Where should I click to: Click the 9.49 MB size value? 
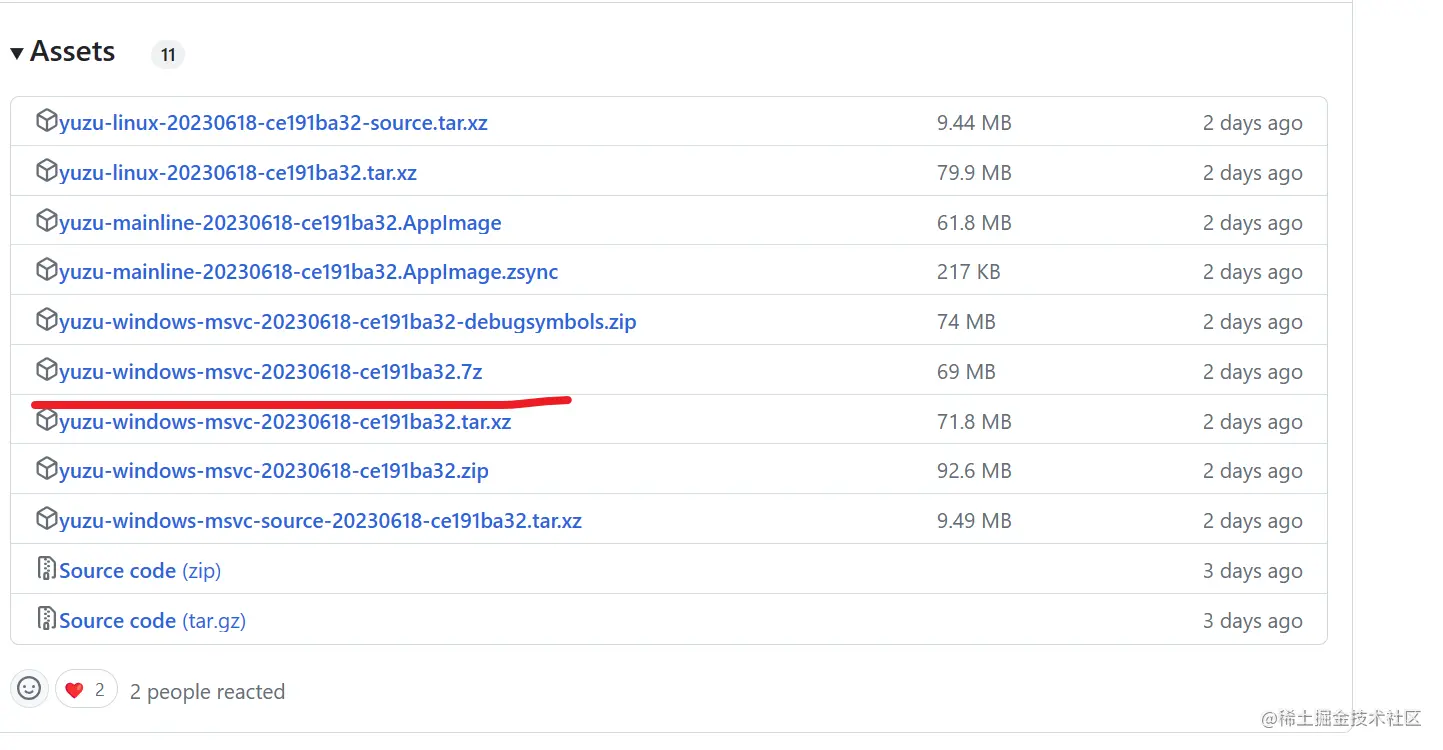coord(974,521)
